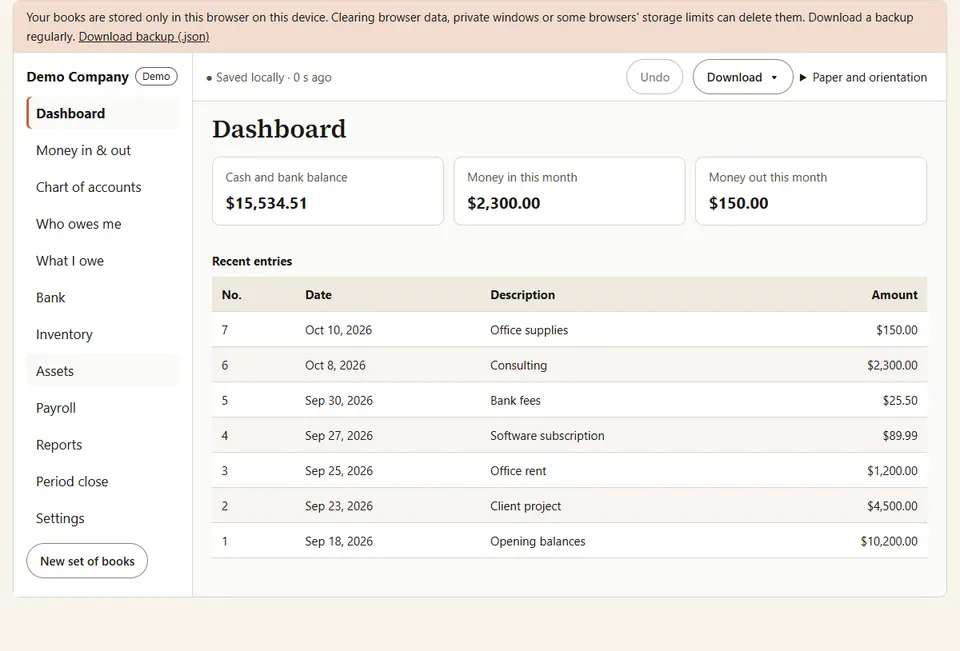The width and height of the screenshot is (960, 651).
Task: Go to Money in & out
Action: 103,150
